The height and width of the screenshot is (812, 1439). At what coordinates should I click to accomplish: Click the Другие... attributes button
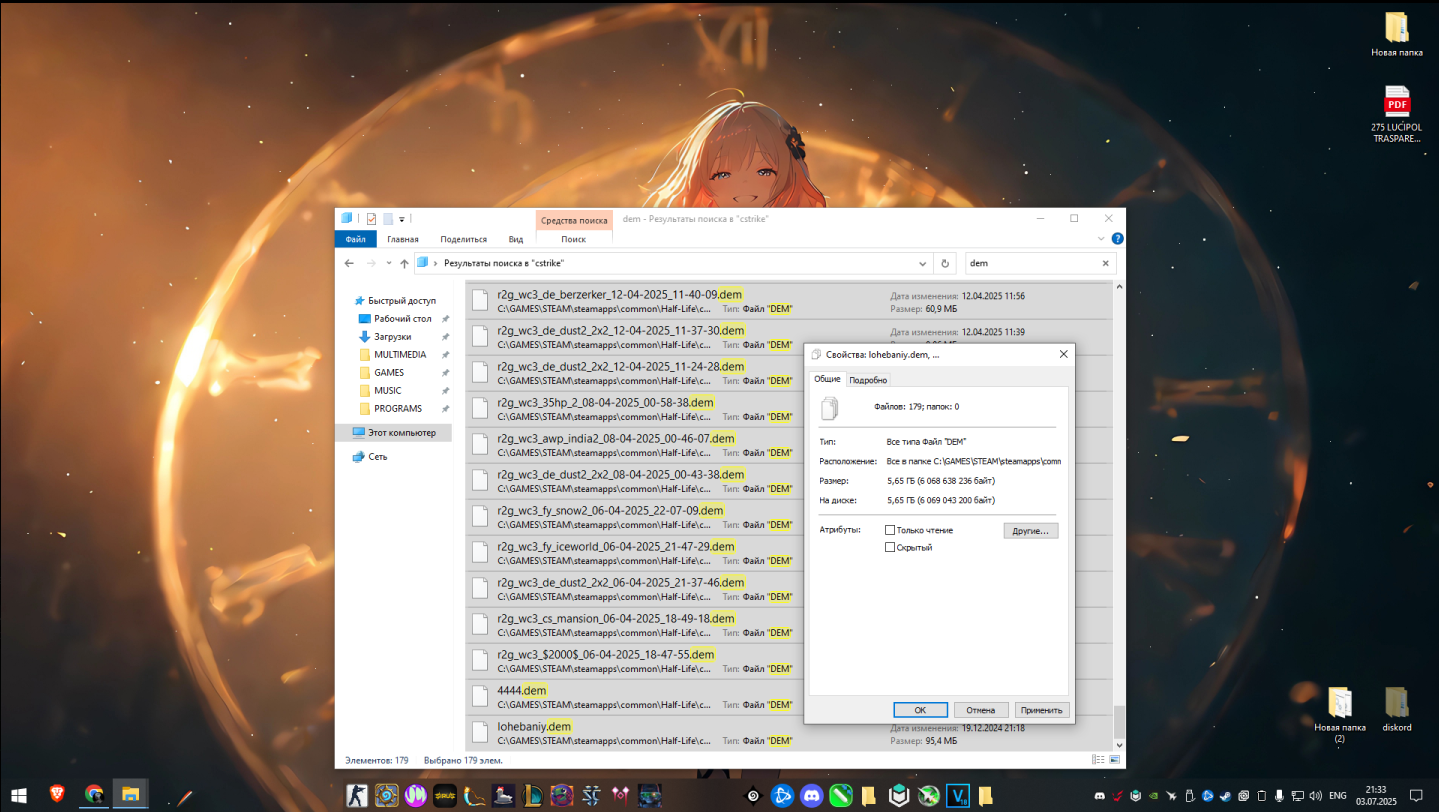pos(1030,531)
